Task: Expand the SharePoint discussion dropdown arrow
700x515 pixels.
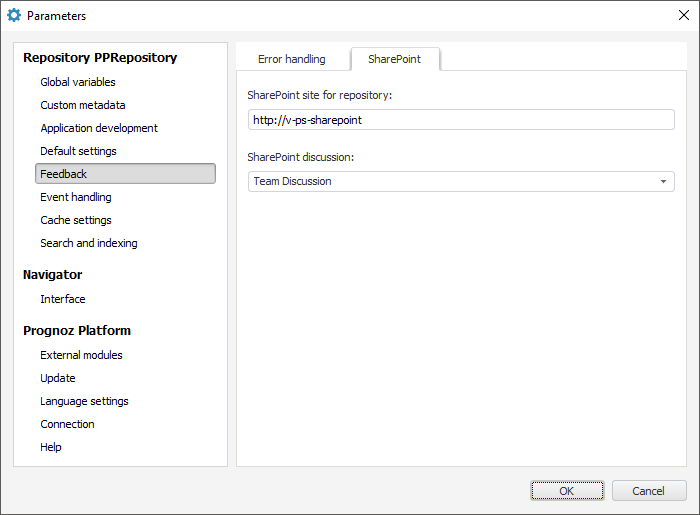Action: [663, 182]
